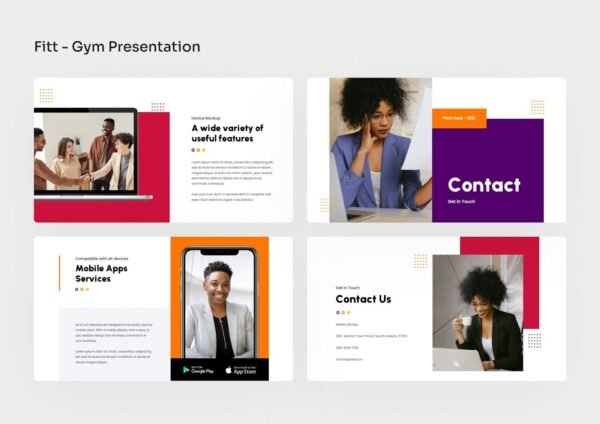Image resolution: width=600 pixels, height=424 pixels.
Task: Click the 'A wide variety of useful features' heading
Action: click(227, 133)
